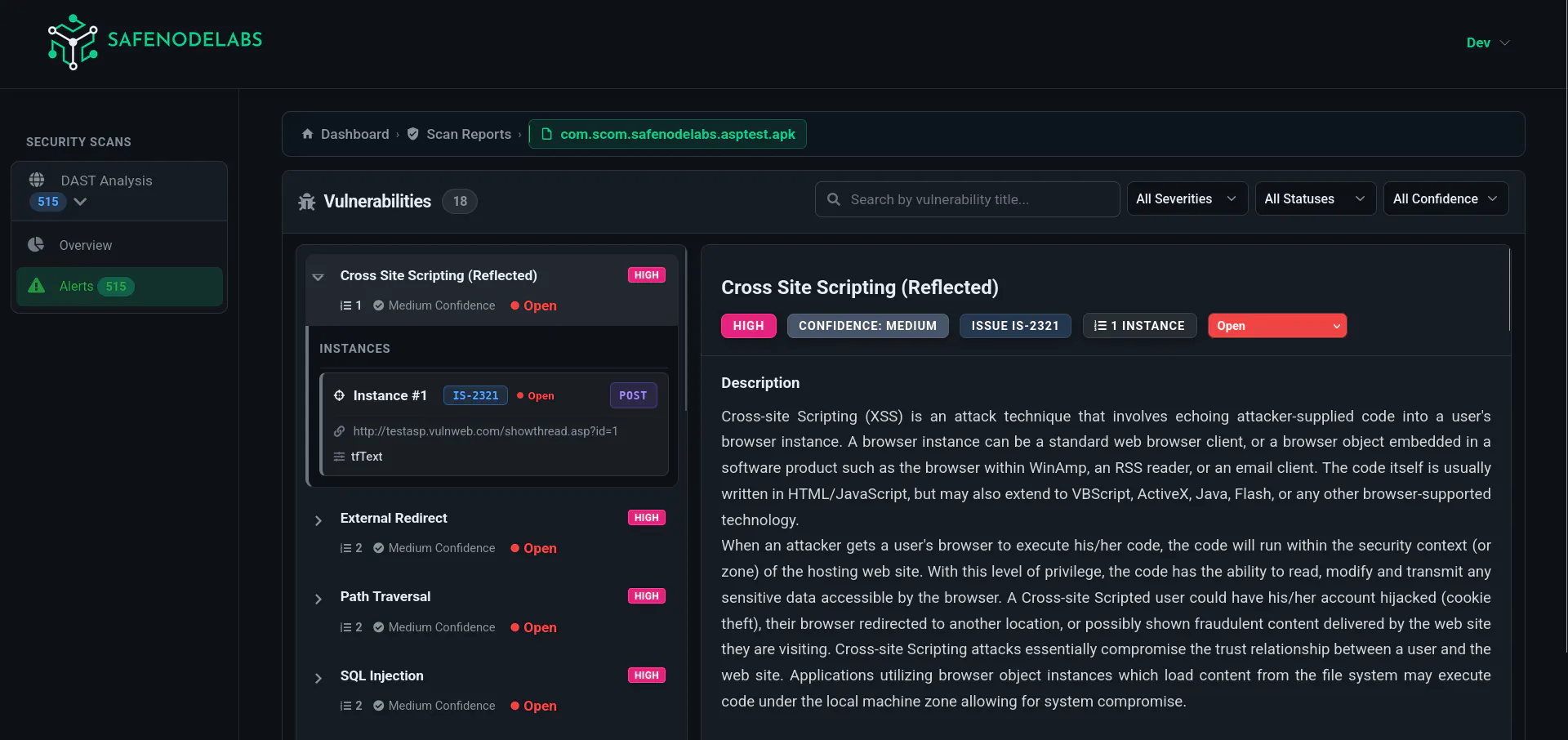Click the HIGH severity tag in detail panel

[x=748, y=326]
